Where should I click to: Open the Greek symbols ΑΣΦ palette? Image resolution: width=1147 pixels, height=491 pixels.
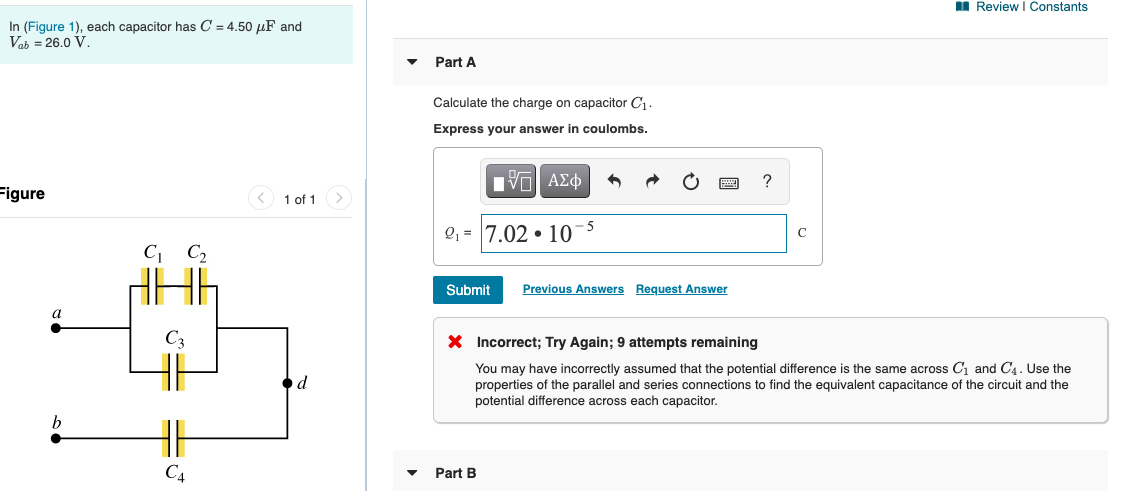[565, 180]
